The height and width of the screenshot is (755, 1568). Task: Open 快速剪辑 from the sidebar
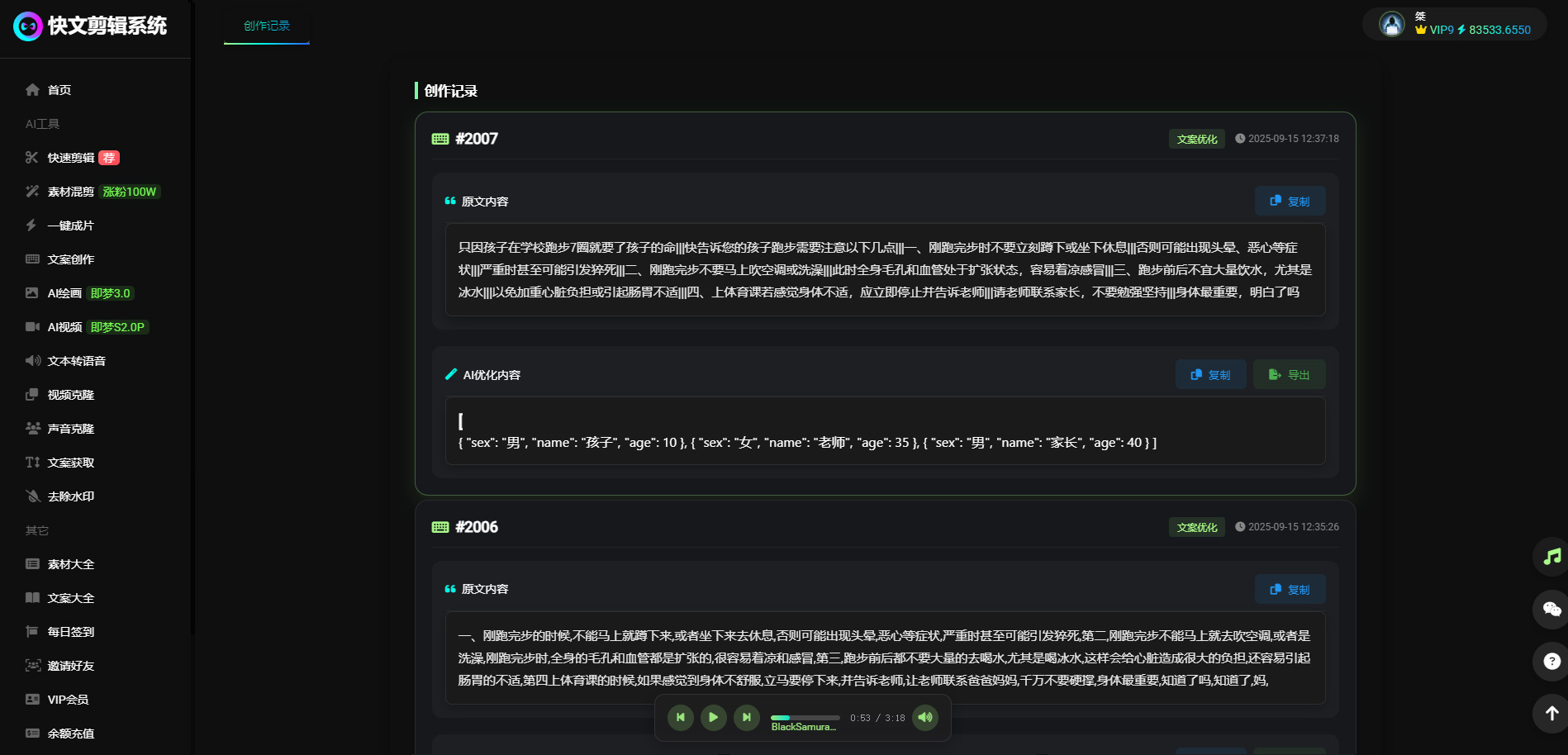click(x=71, y=158)
